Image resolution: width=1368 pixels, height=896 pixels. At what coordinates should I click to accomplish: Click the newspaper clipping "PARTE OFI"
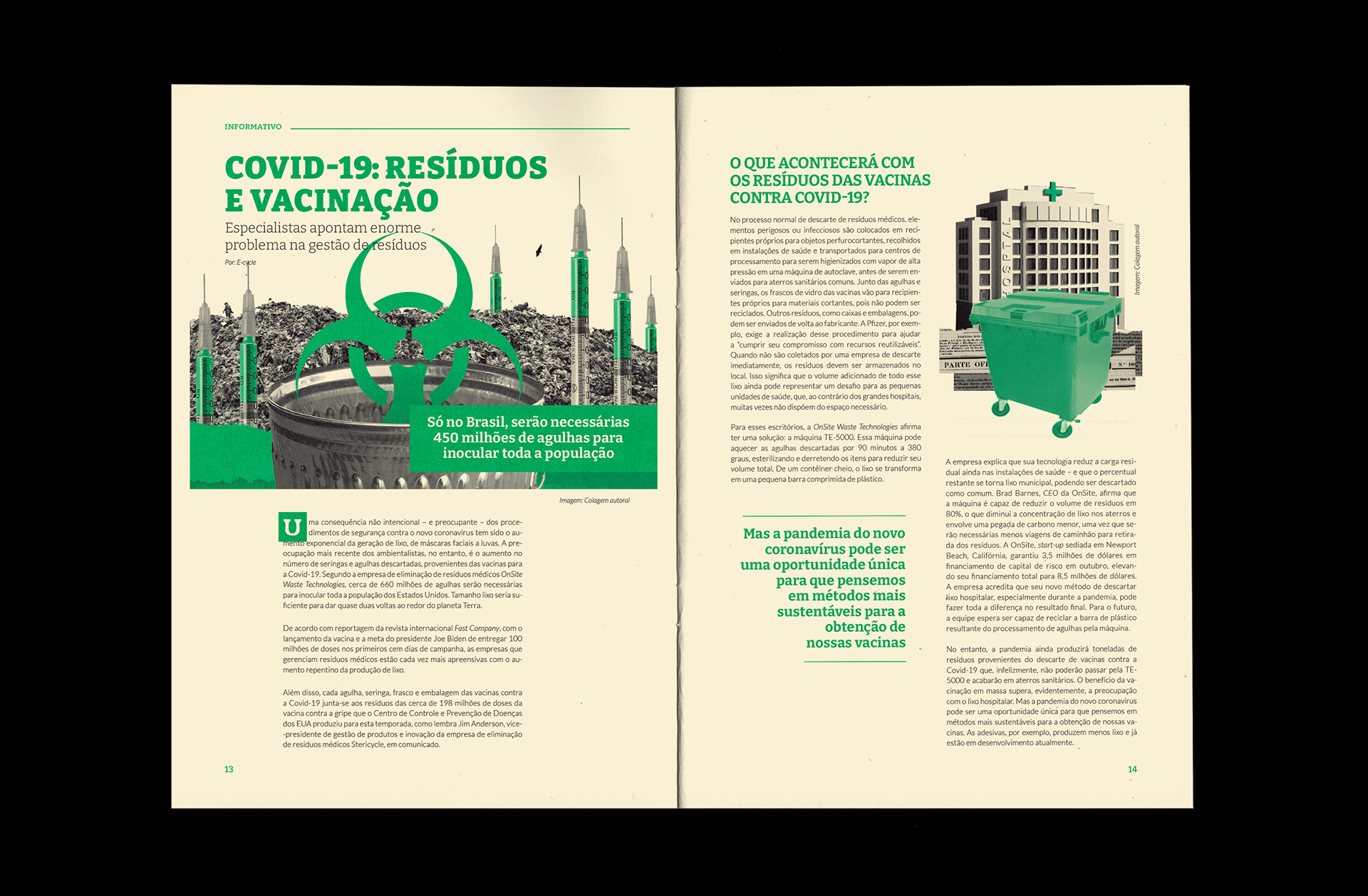tap(965, 365)
